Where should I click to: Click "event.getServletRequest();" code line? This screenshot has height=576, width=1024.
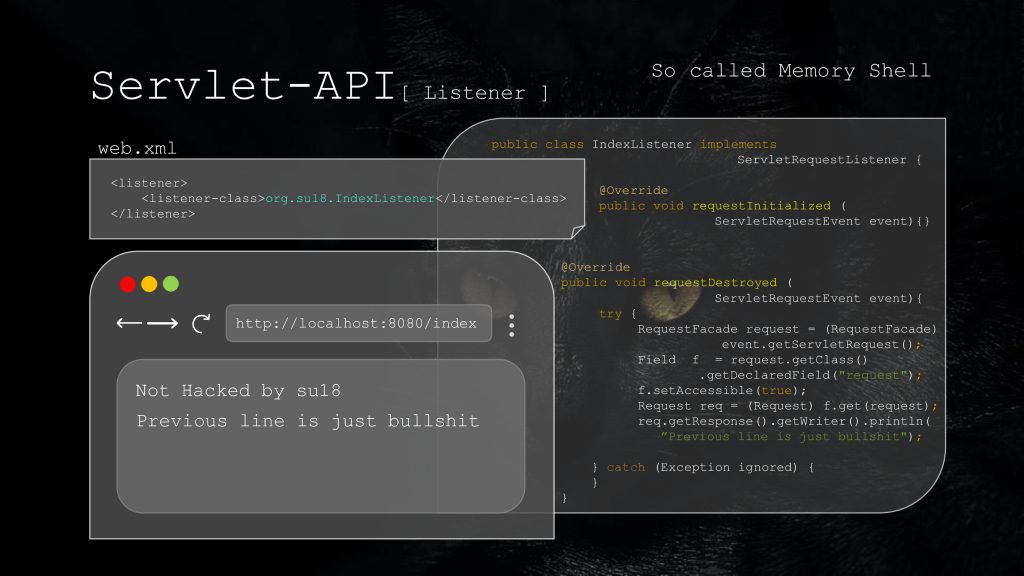click(821, 344)
